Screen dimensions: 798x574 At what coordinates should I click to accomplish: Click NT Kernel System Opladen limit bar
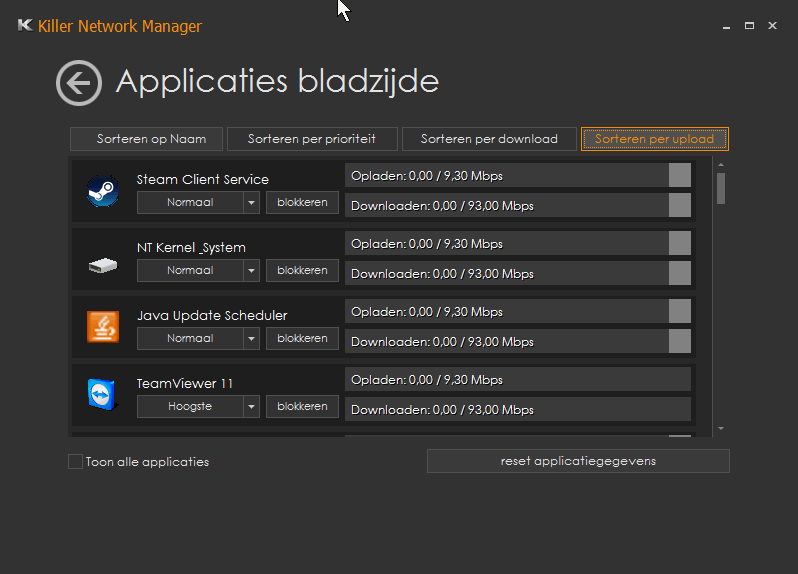pyautogui.click(x=518, y=244)
